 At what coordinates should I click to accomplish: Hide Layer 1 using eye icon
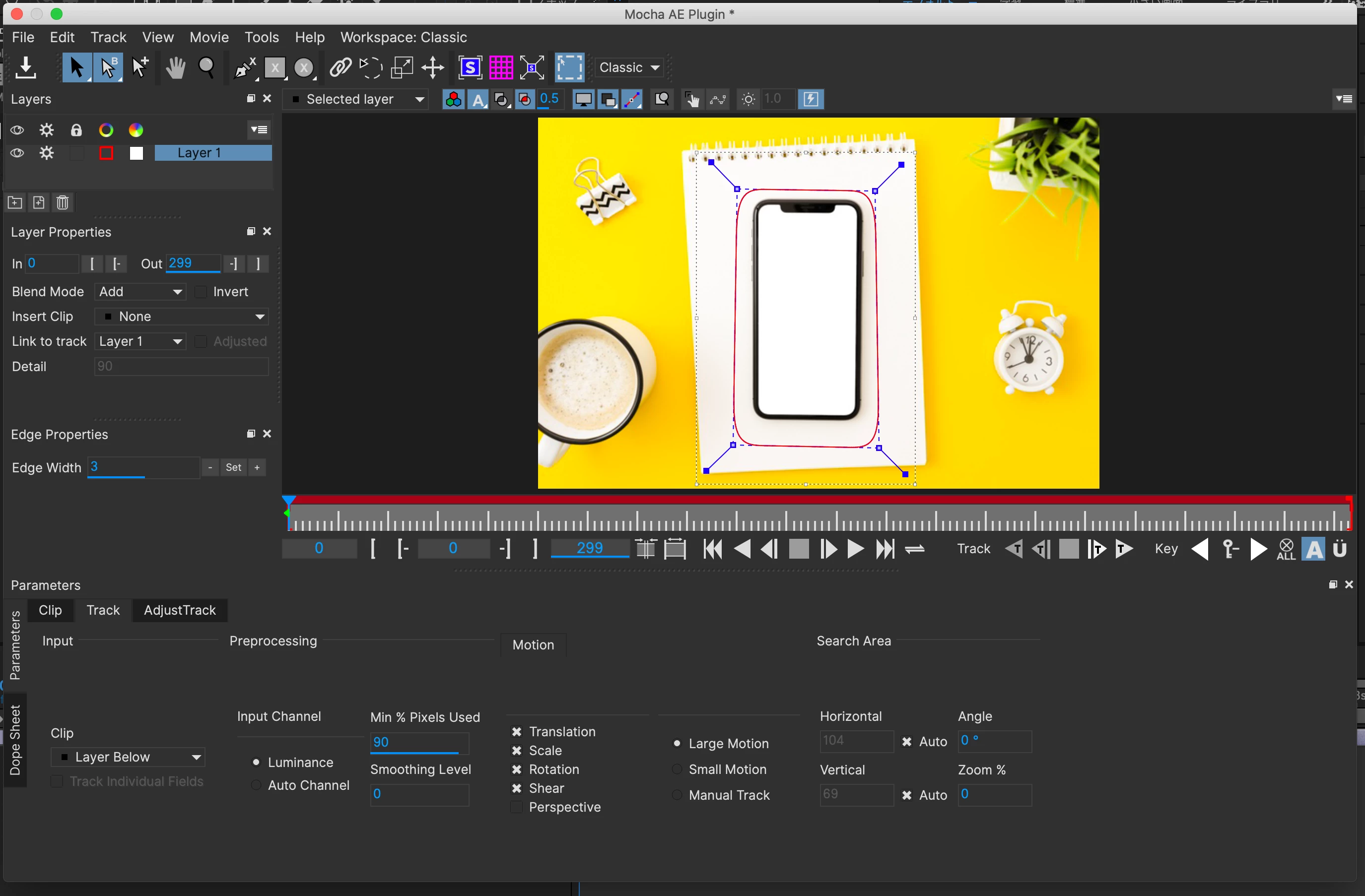click(17, 153)
